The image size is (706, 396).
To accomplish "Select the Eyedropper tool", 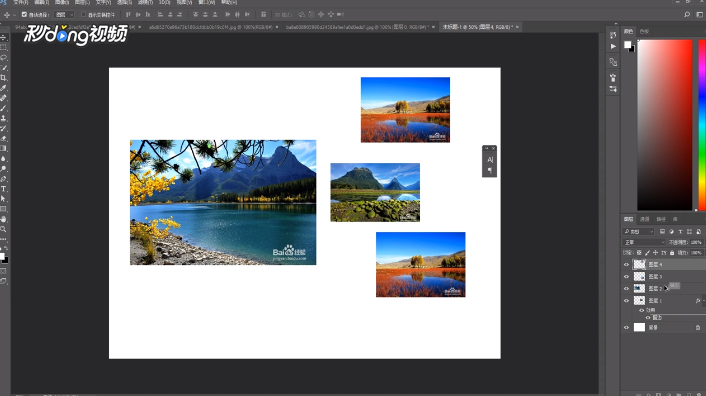I will pos(4,88).
